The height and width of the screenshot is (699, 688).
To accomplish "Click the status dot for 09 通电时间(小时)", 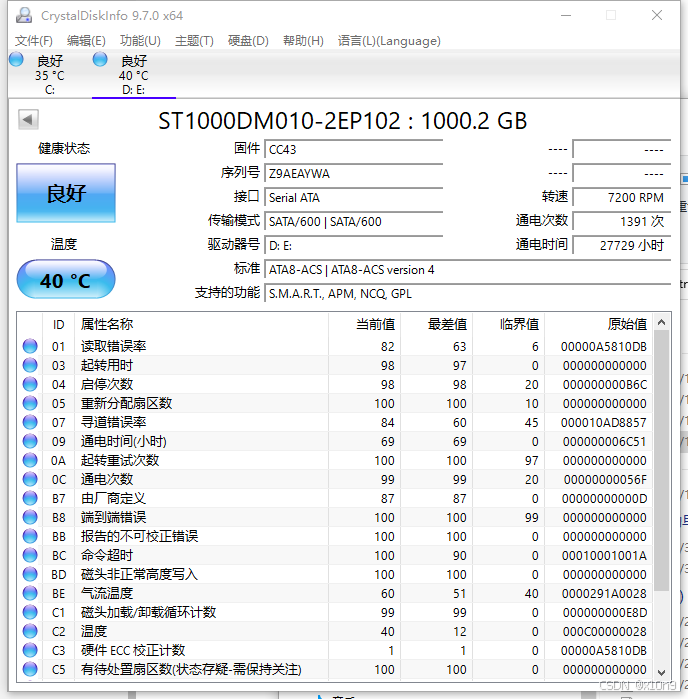I will point(30,441).
